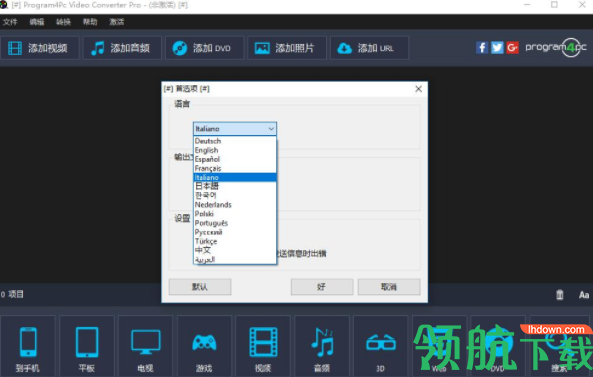This screenshot has width=593, height=377.
Task: Click the 添加照片 button label
Action: coord(295,48)
